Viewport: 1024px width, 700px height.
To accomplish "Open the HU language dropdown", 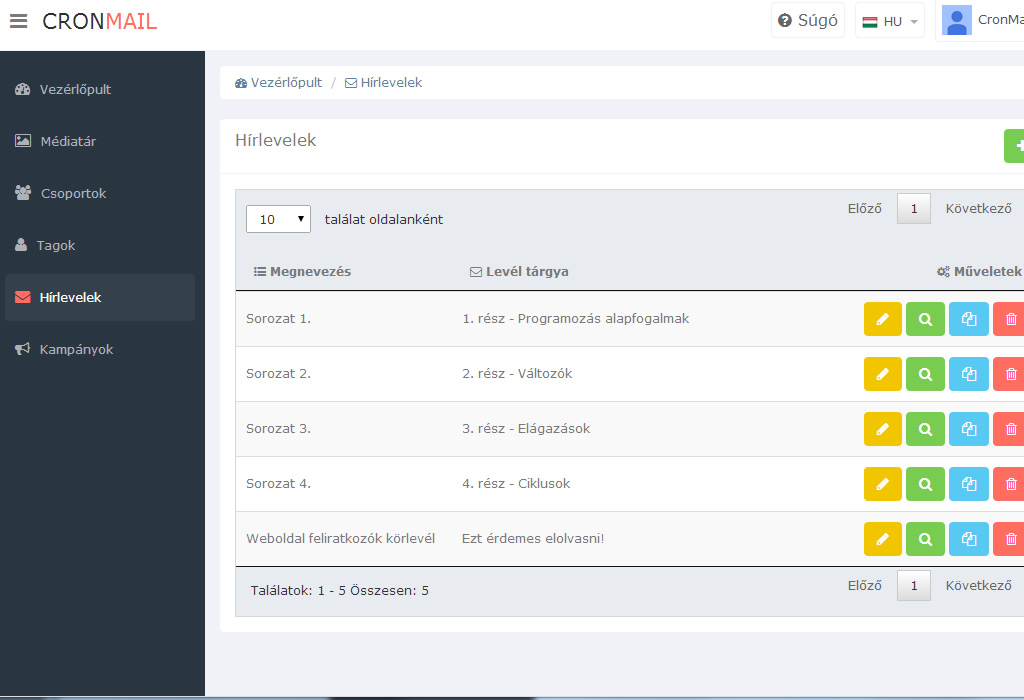I will [889, 22].
